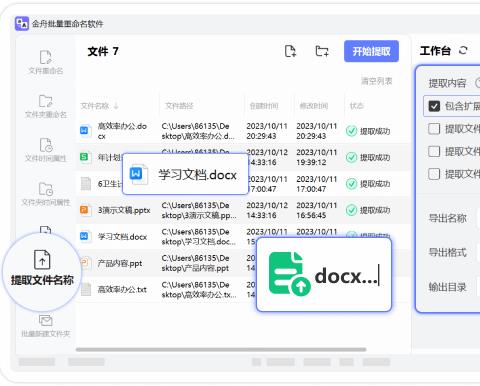This screenshot has height=386, width=480.
Task: Click the refresh icon beside 工作台
Action: (463, 50)
